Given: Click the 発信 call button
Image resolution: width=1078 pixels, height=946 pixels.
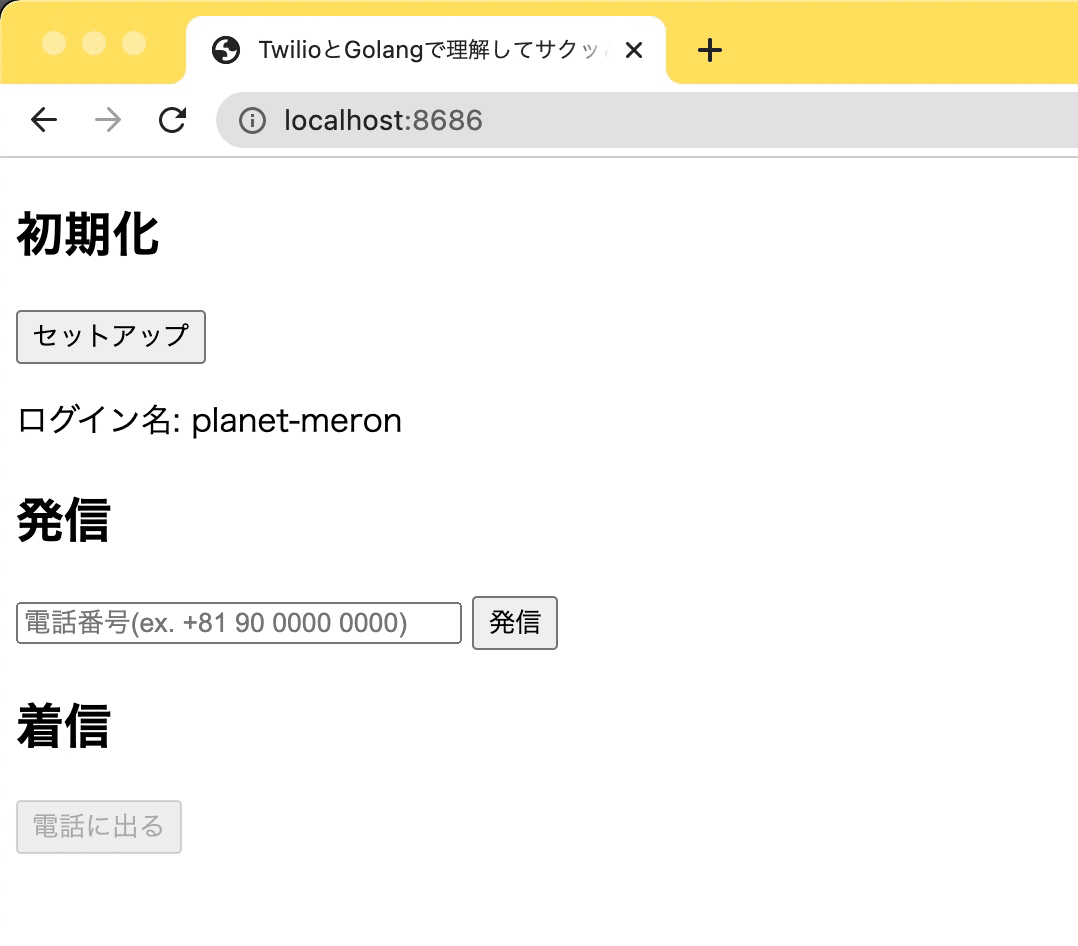Looking at the screenshot, I should click(515, 623).
